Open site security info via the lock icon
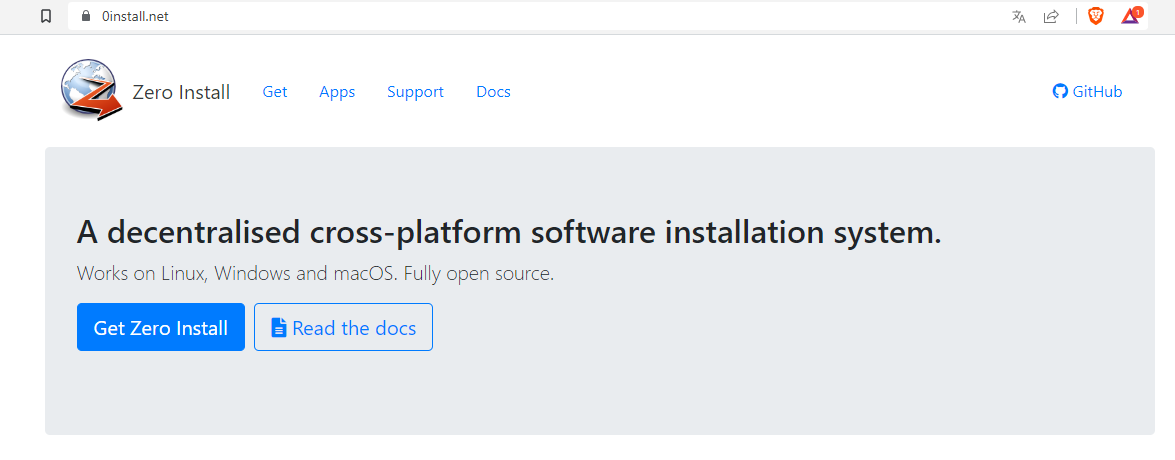The image size is (1175, 460). pos(84,16)
